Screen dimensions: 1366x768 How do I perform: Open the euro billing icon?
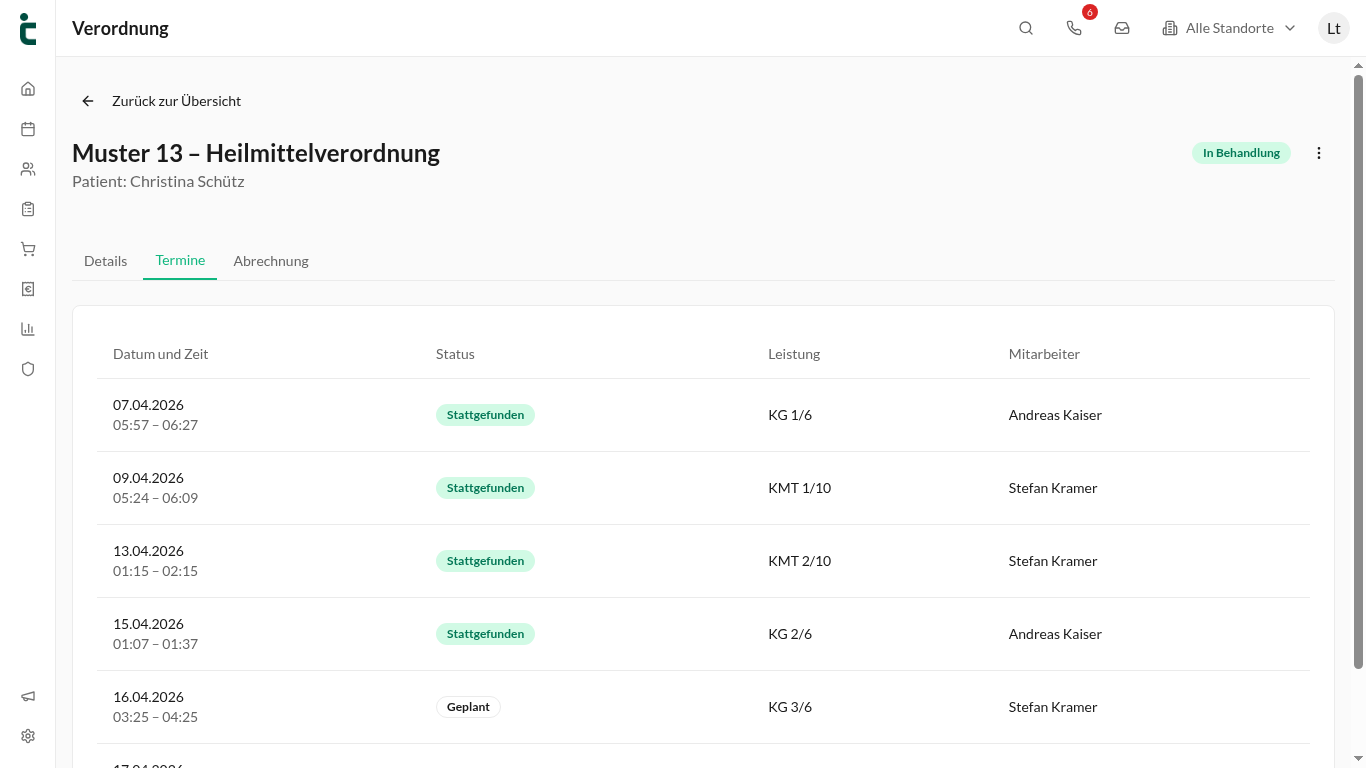(28, 289)
